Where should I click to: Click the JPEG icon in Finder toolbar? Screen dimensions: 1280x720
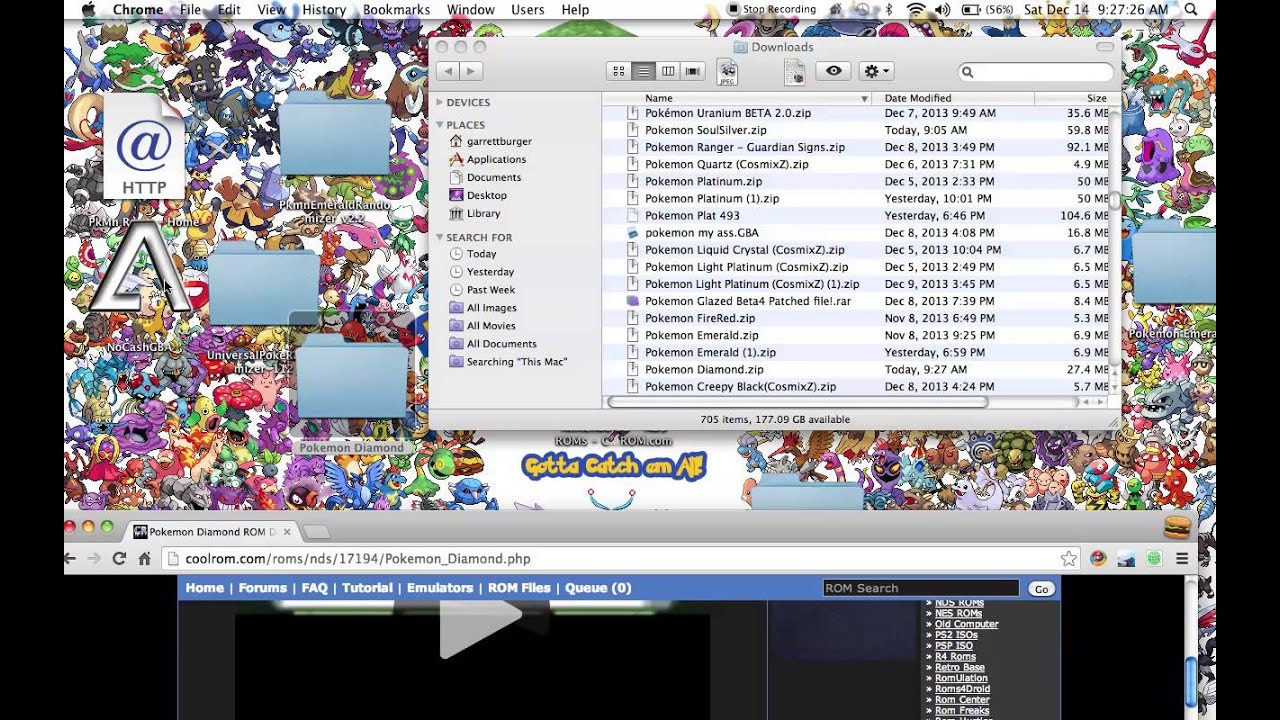pyautogui.click(x=727, y=71)
